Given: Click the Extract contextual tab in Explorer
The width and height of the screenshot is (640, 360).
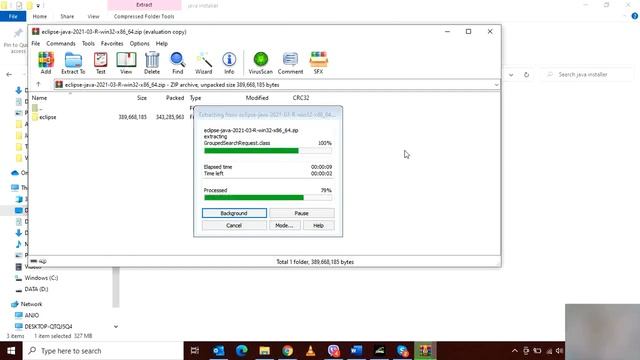Looking at the screenshot, I should [x=144, y=5].
